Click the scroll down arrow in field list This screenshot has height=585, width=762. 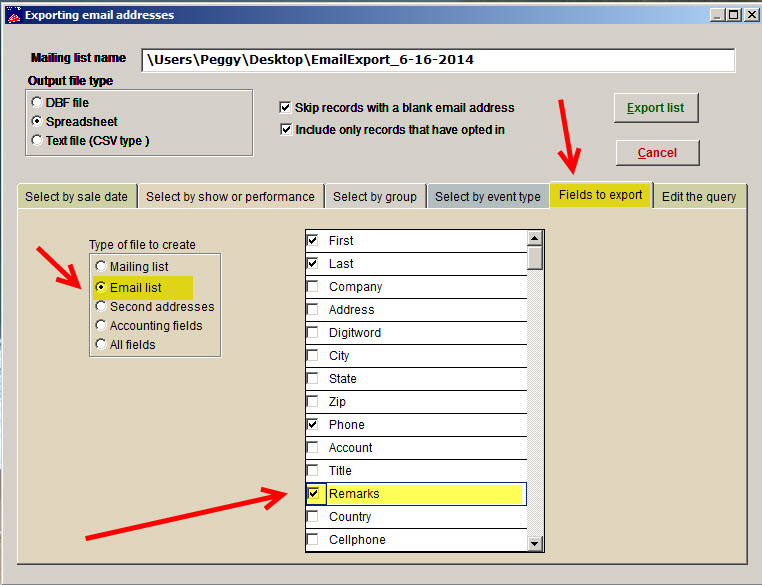pos(535,543)
